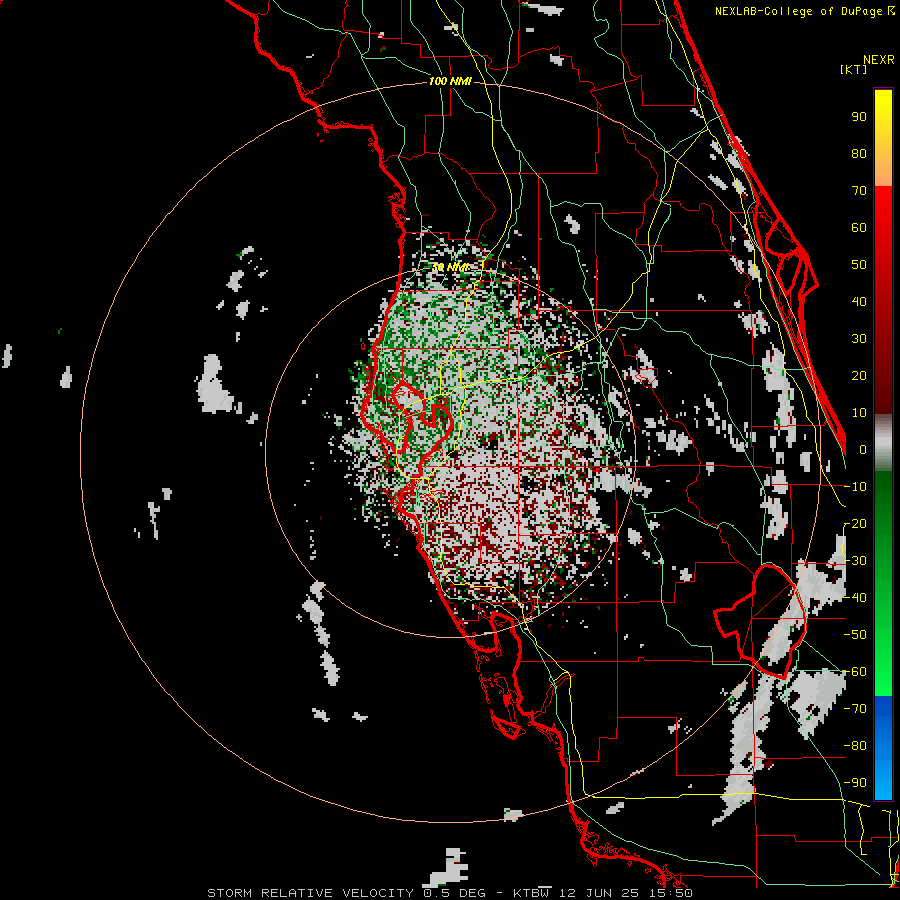Select the -10 knot value on the legend
The width and height of the screenshot is (900, 900).
[x=855, y=487]
